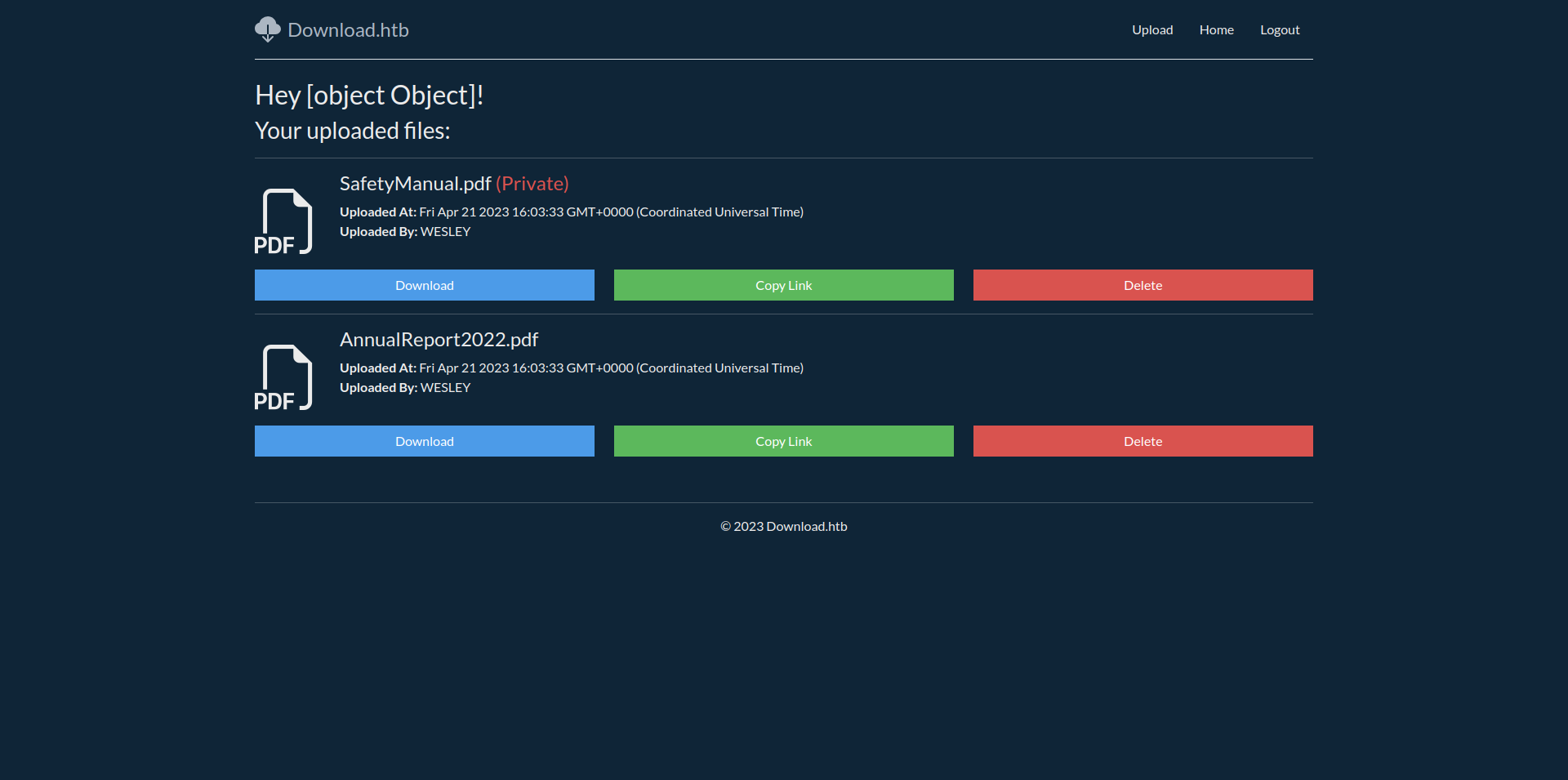This screenshot has width=1568, height=780.
Task: Click Uploaded By WESLEY under AnnualReport2022.pdf
Action: [405, 388]
